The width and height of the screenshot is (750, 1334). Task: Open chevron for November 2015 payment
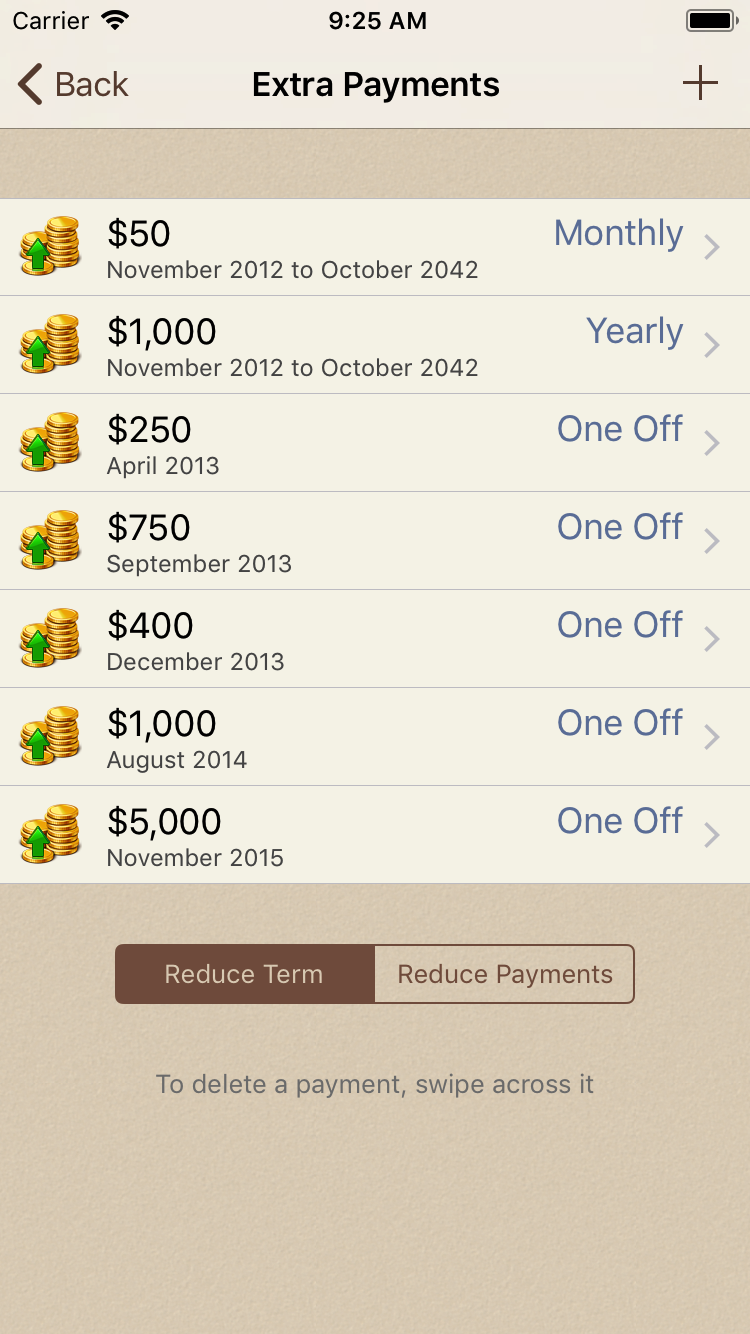(712, 835)
